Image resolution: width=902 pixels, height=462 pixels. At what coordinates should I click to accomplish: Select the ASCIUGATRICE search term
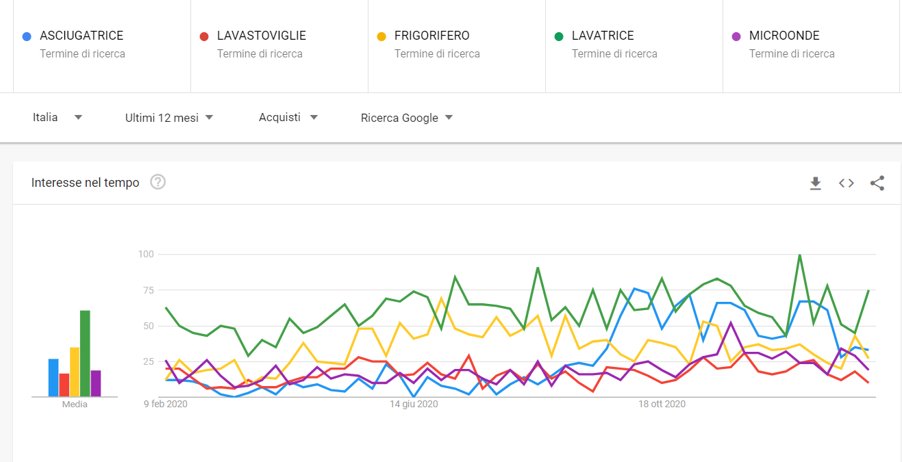tap(82, 36)
